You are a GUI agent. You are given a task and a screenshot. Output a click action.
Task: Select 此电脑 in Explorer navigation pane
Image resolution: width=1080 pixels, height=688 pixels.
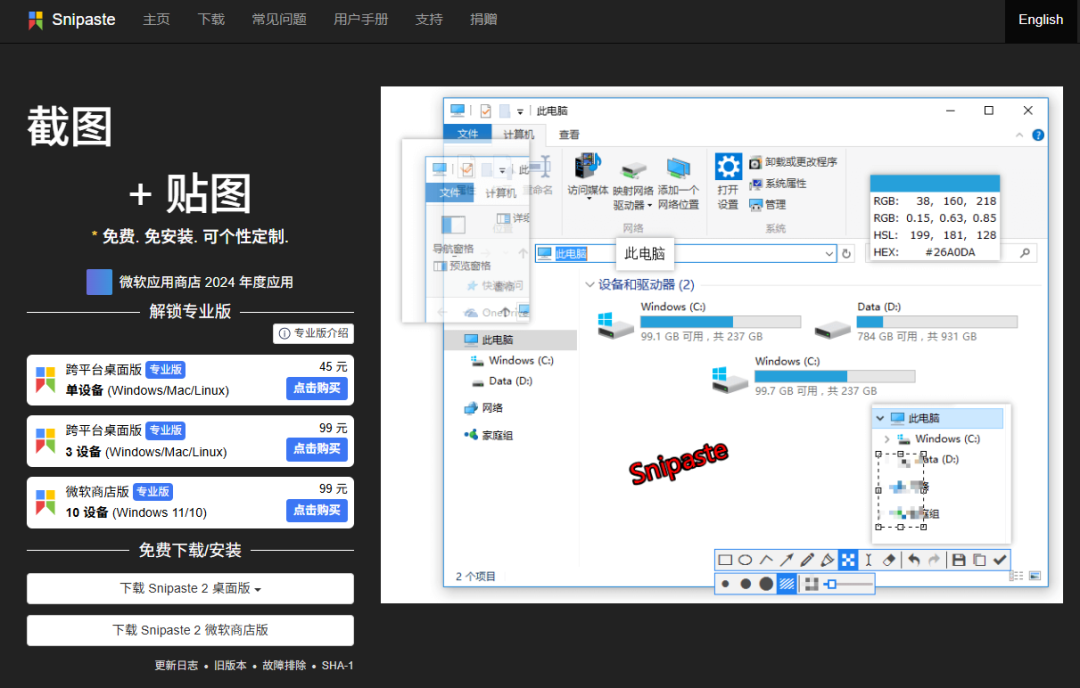coord(510,340)
